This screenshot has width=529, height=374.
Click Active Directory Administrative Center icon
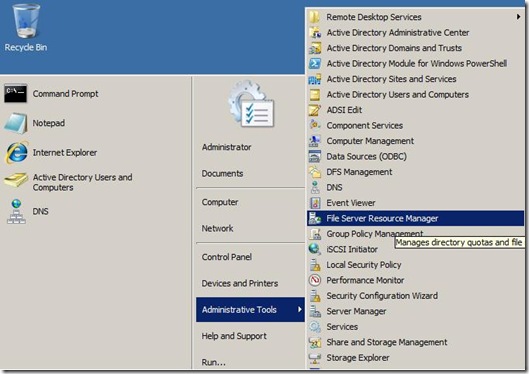point(315,33)
